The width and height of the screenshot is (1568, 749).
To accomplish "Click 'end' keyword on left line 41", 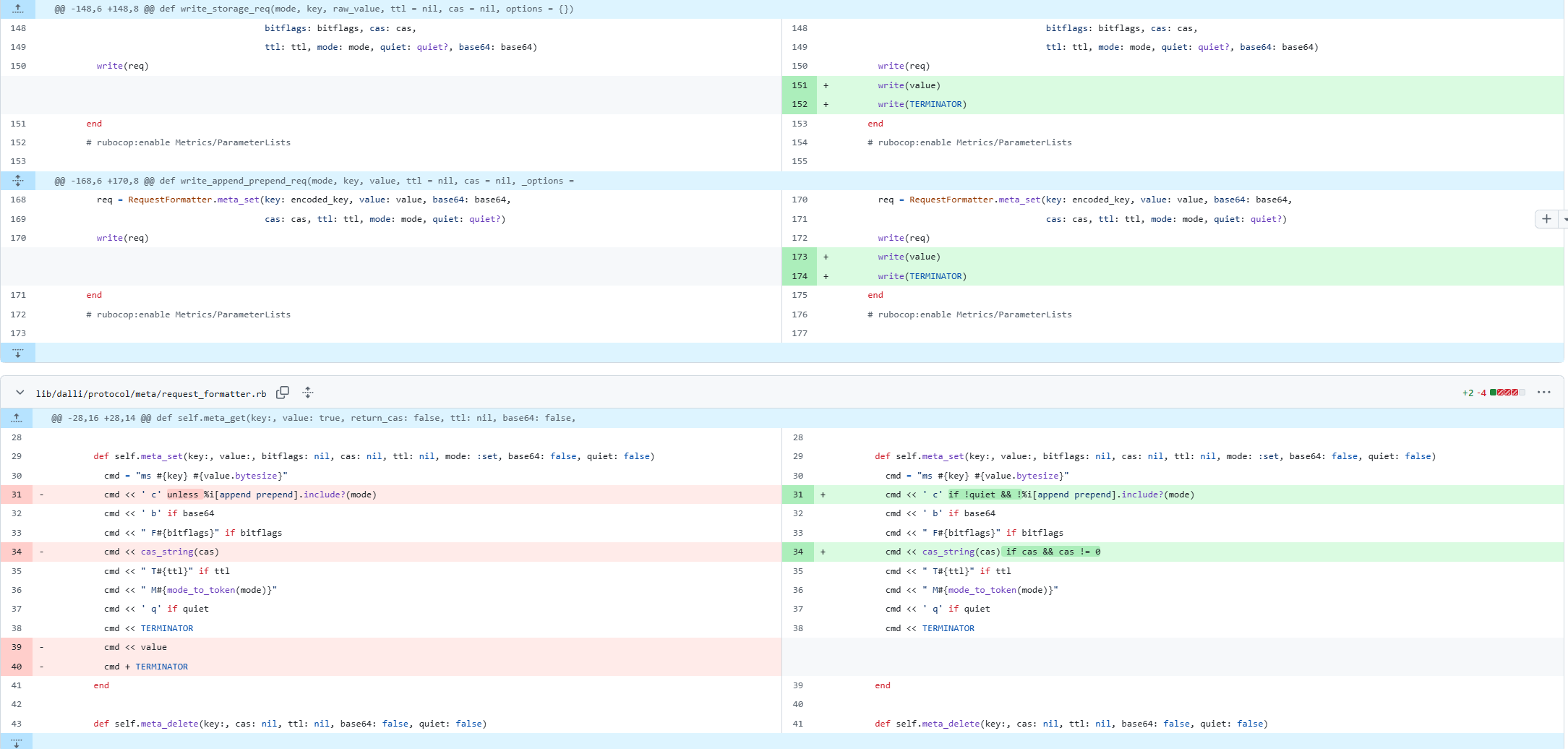I will click(x=101, y=685).
